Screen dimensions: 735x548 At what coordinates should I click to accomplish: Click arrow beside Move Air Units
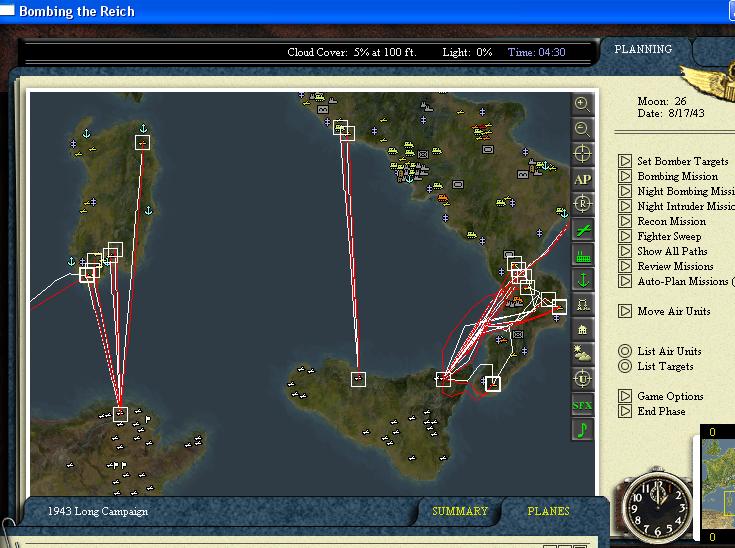point(625,311)
